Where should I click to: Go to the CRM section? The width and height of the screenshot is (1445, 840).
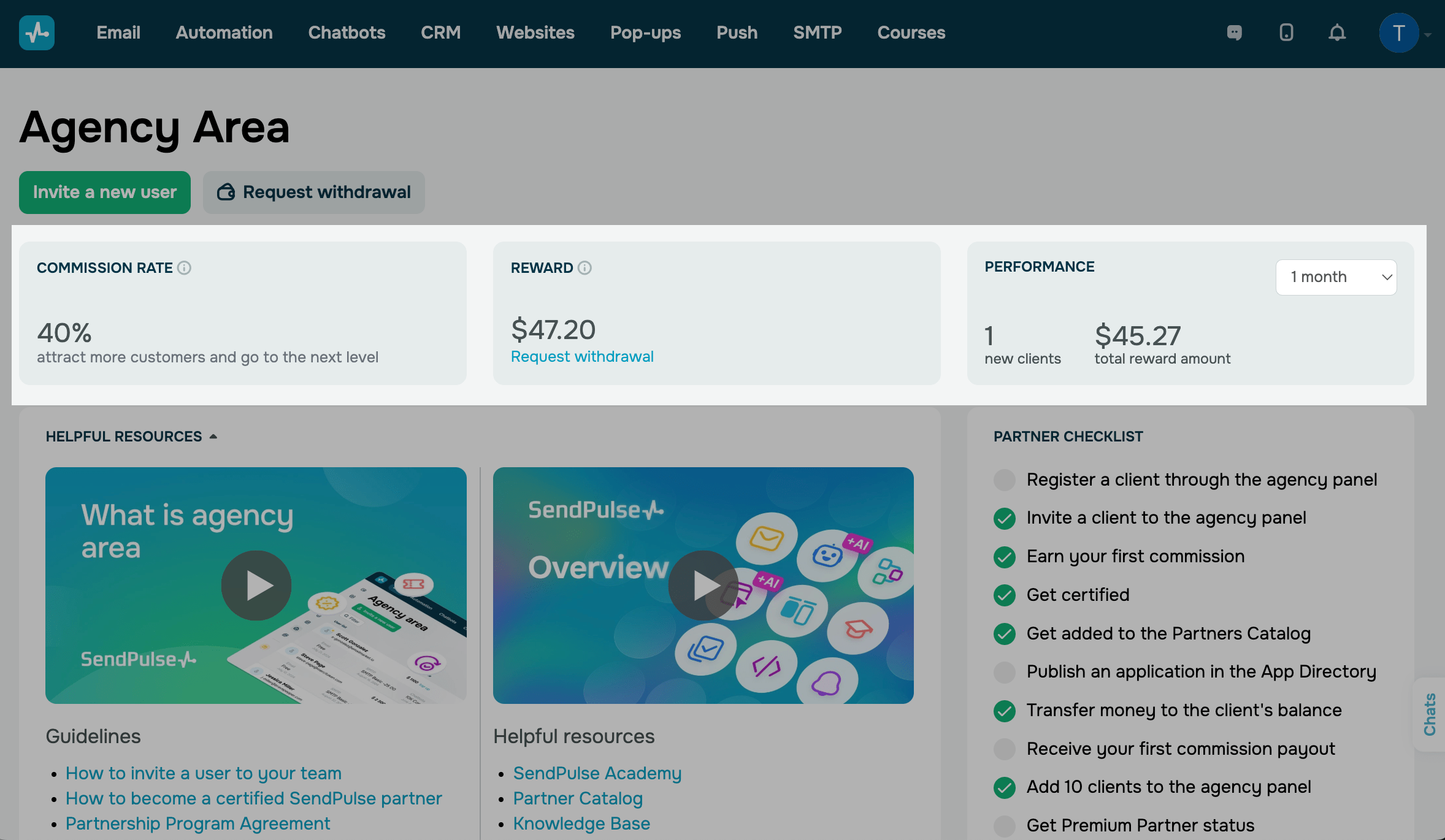coord(440,32)
